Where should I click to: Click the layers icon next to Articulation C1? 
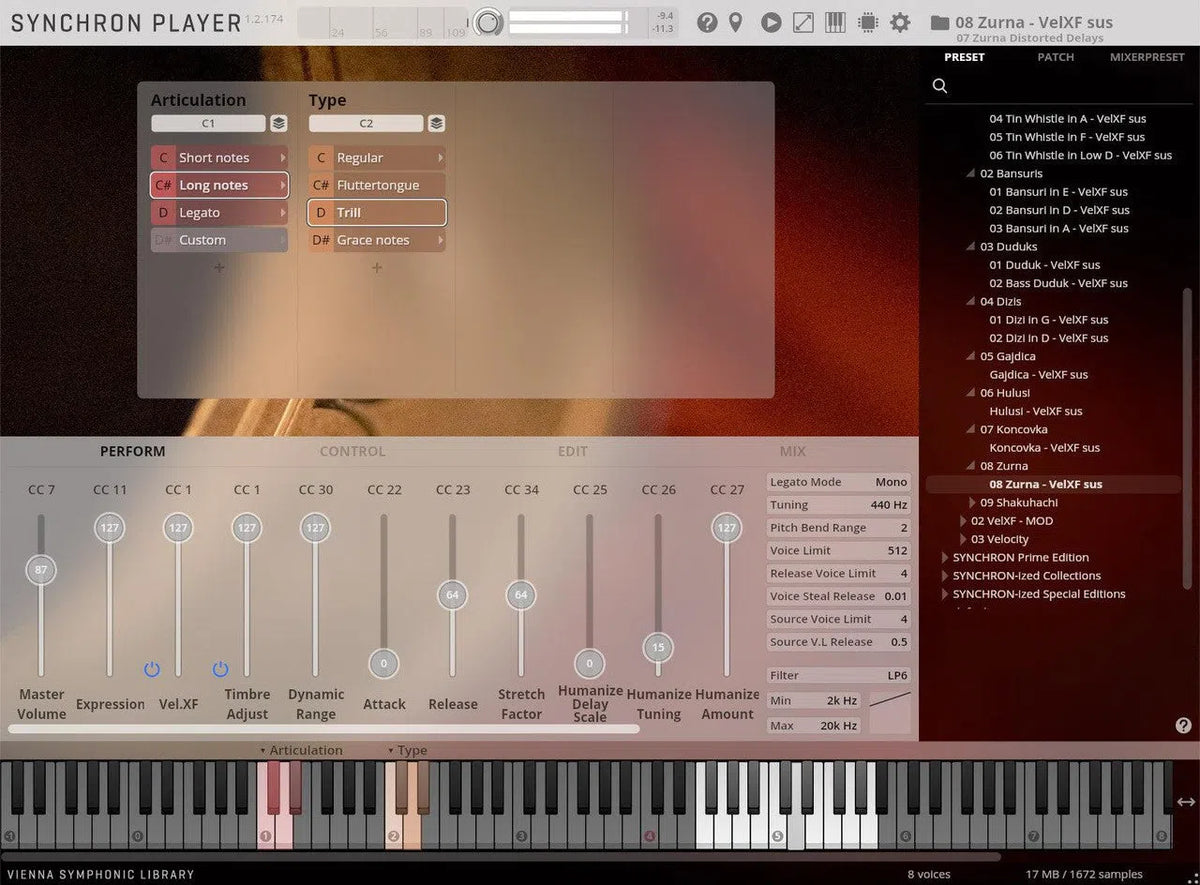point(279,124)
